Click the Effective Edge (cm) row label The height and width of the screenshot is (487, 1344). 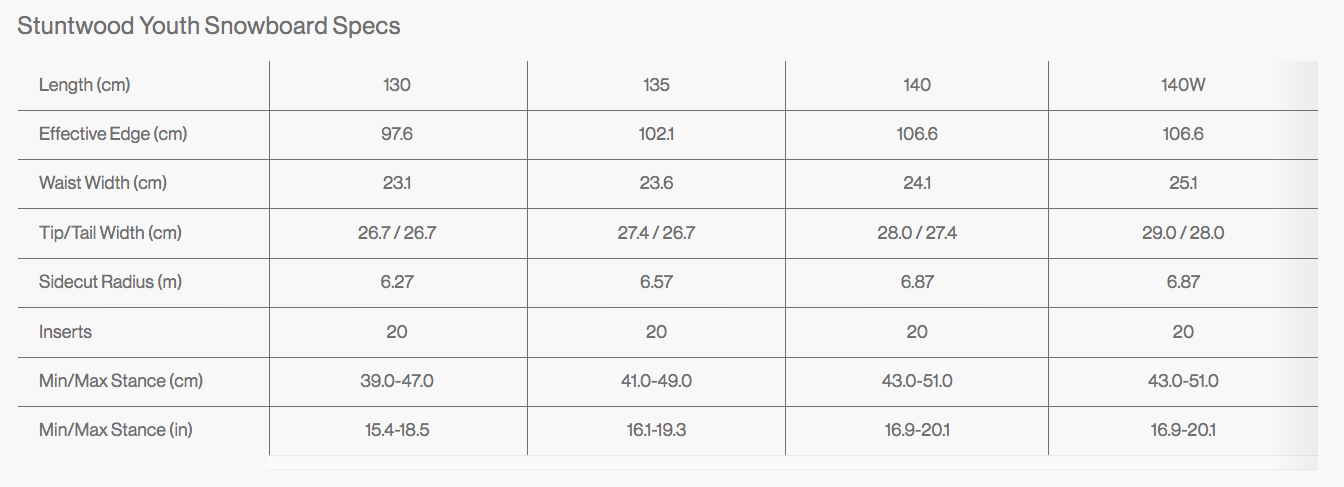click(x=113, y=134)
